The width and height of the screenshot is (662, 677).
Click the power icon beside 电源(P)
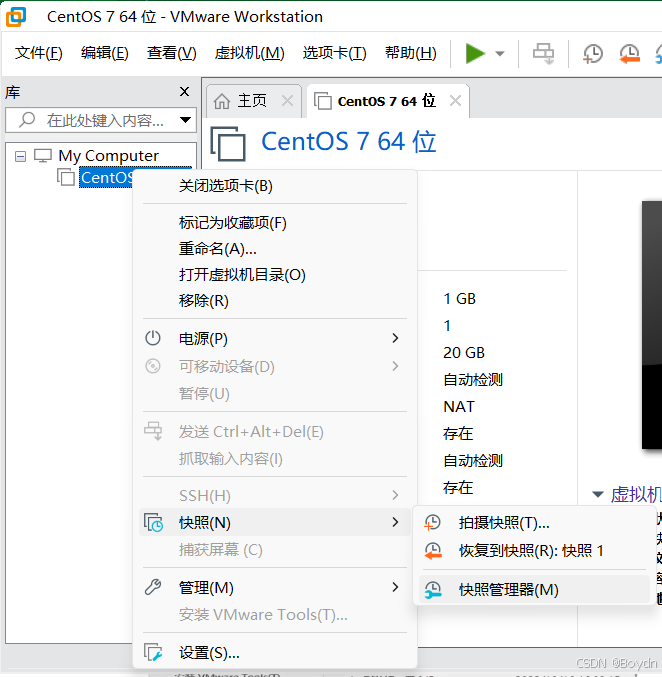coord(153,338)
